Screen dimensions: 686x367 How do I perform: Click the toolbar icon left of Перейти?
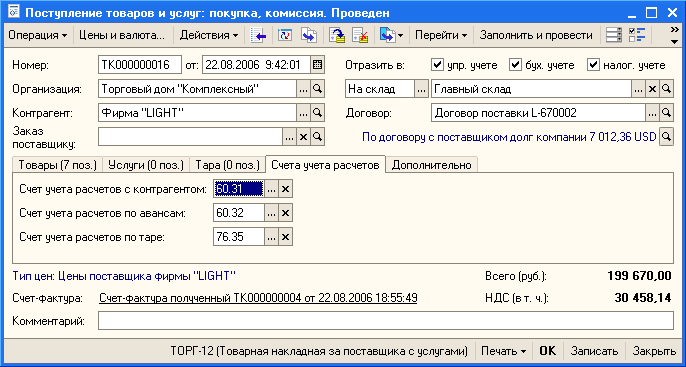391,35
